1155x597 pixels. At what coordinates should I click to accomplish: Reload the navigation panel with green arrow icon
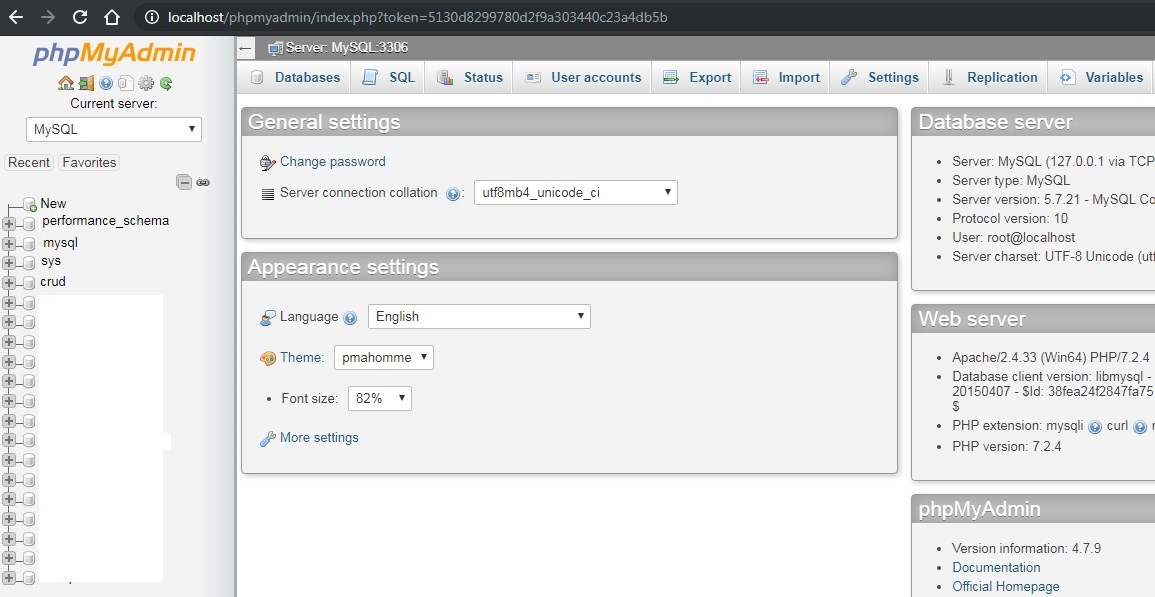[165, 84]
